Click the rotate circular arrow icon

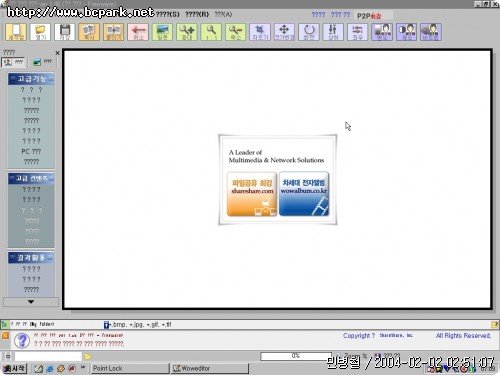click(x=309, y=32)
